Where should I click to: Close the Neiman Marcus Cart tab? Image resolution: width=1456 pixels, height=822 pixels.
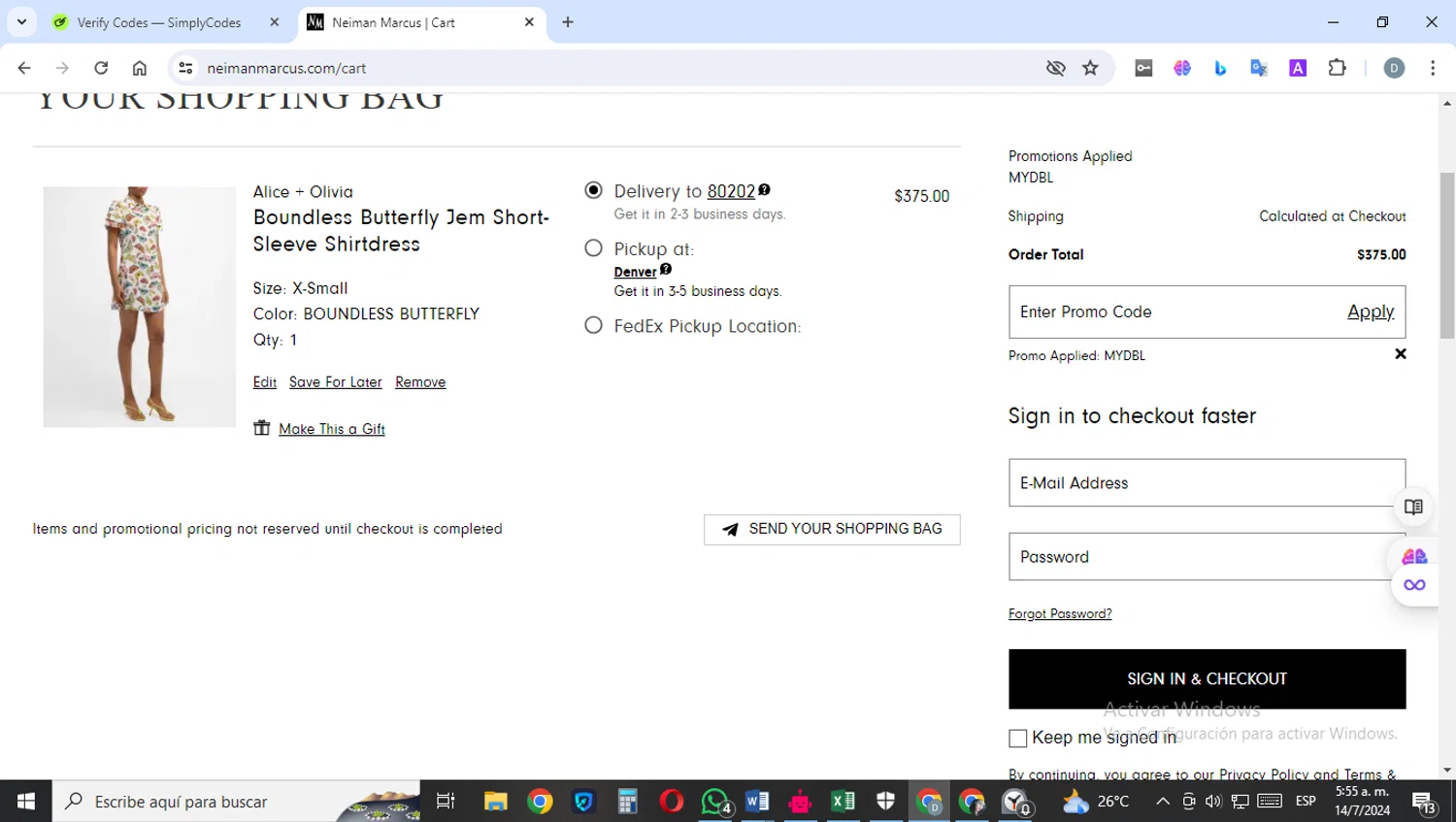click(529, 22)
